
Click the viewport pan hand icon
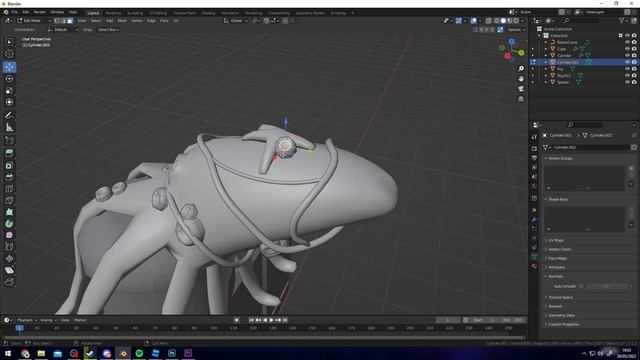point(521,78)
